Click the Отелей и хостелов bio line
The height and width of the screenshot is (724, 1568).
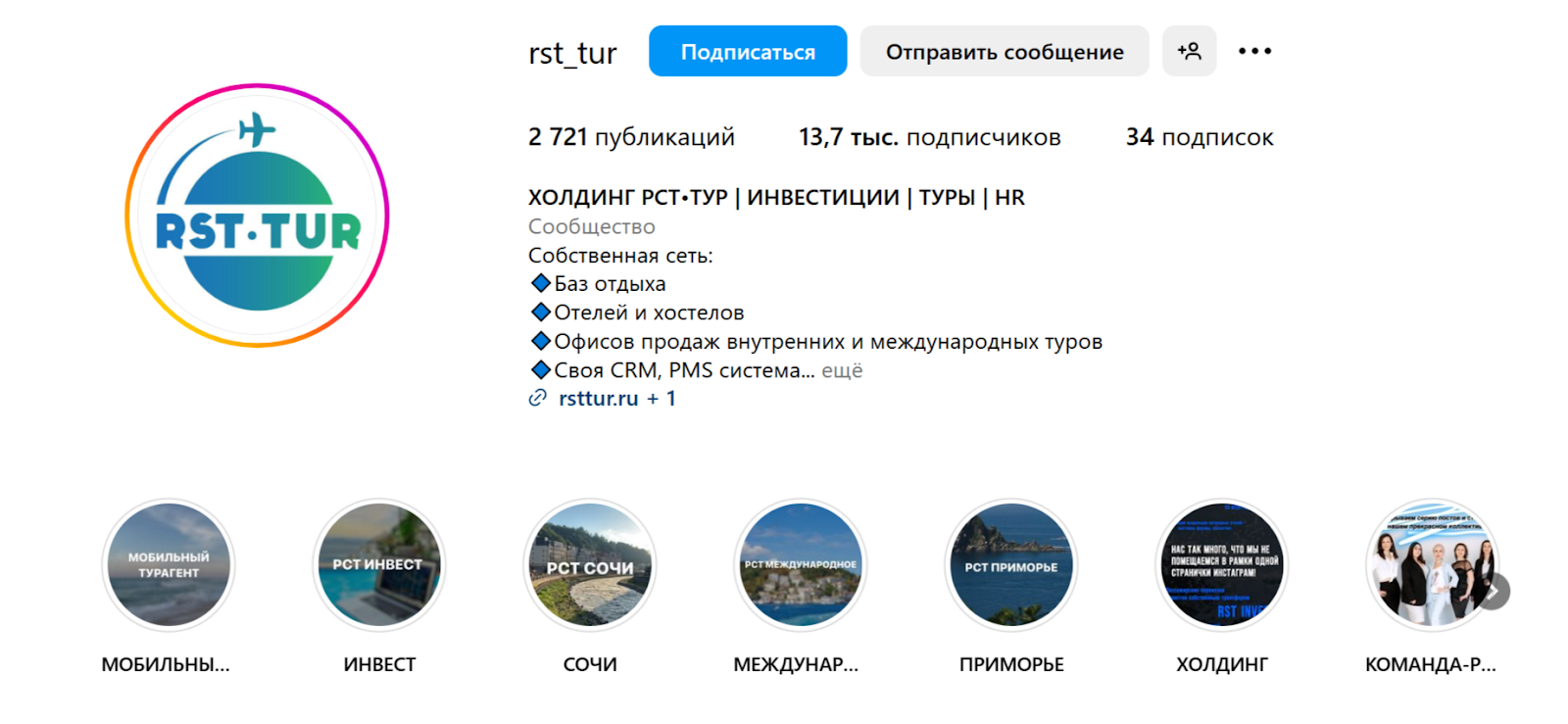(x=637, y=313)
